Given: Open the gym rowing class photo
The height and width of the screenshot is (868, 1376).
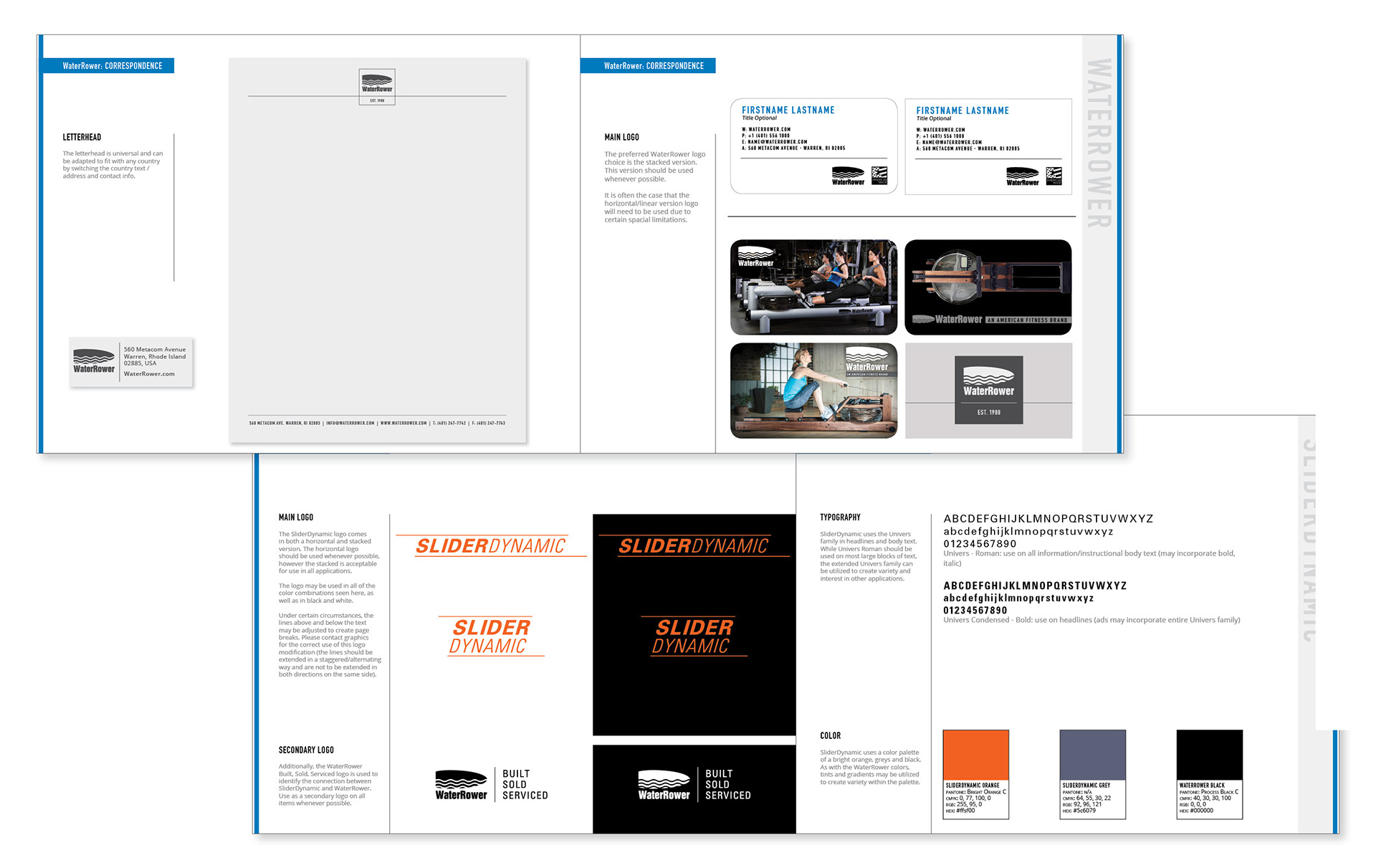Looking at the screenshot, I should point(813,287).
